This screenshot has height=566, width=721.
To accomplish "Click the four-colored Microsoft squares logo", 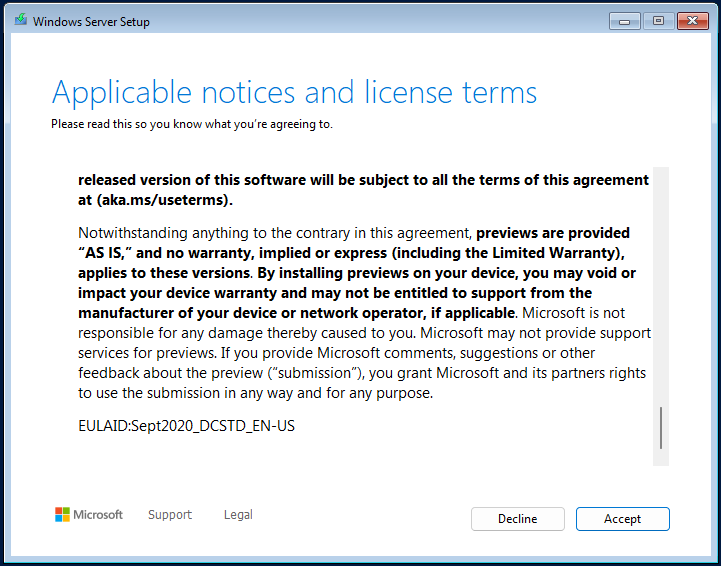I will point(62,515).
